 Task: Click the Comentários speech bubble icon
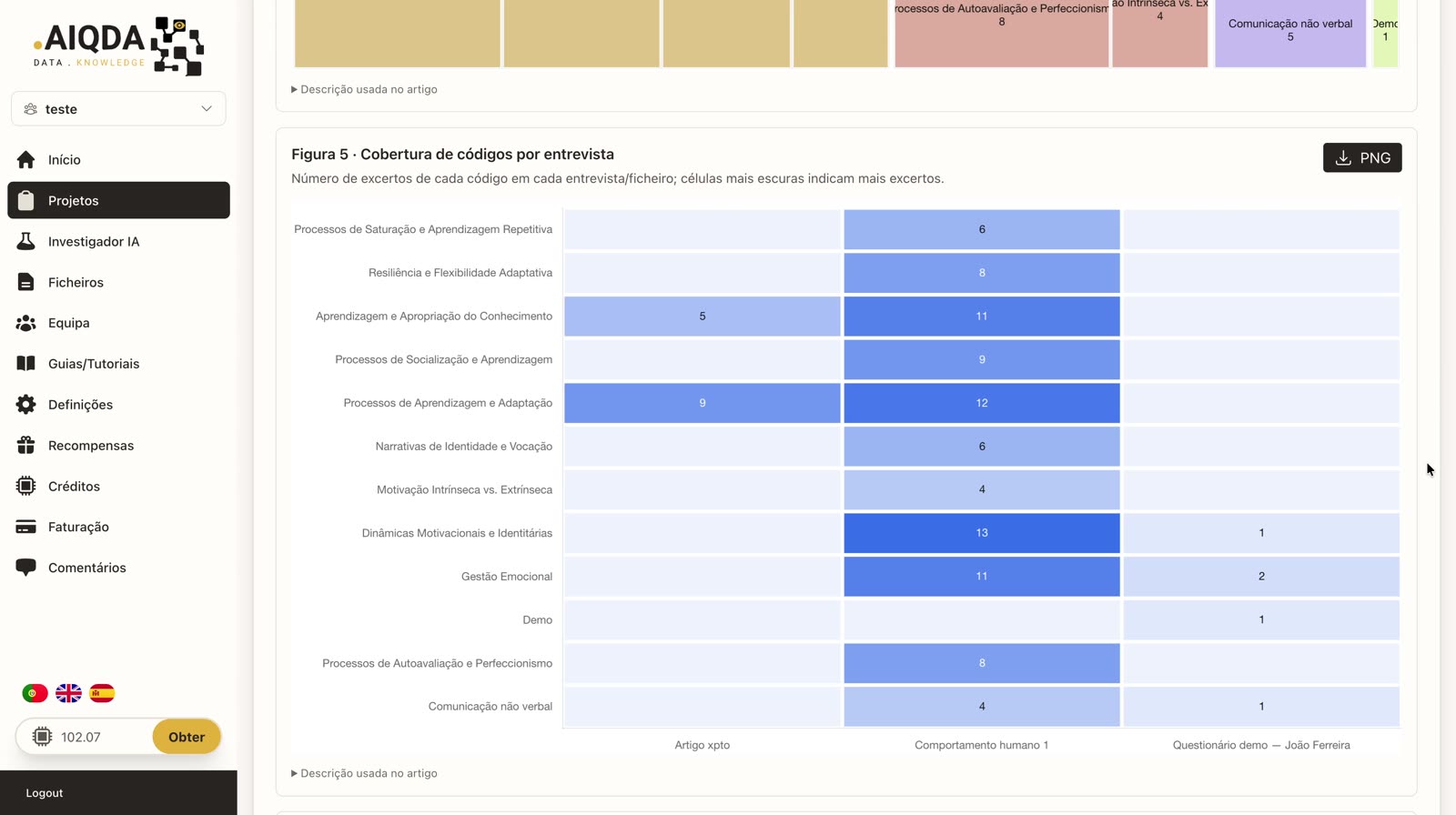coord(25,568)
